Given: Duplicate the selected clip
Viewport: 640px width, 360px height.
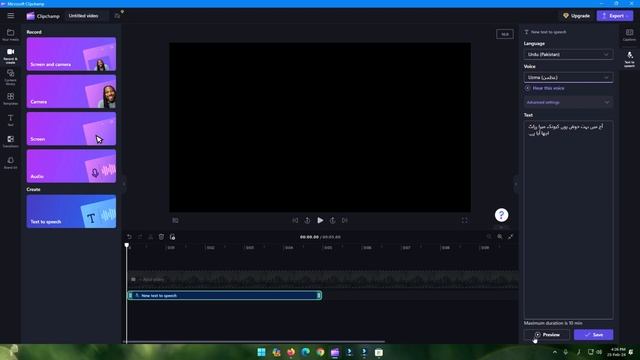Looking at the screenshot, I should tap(172, 237).
